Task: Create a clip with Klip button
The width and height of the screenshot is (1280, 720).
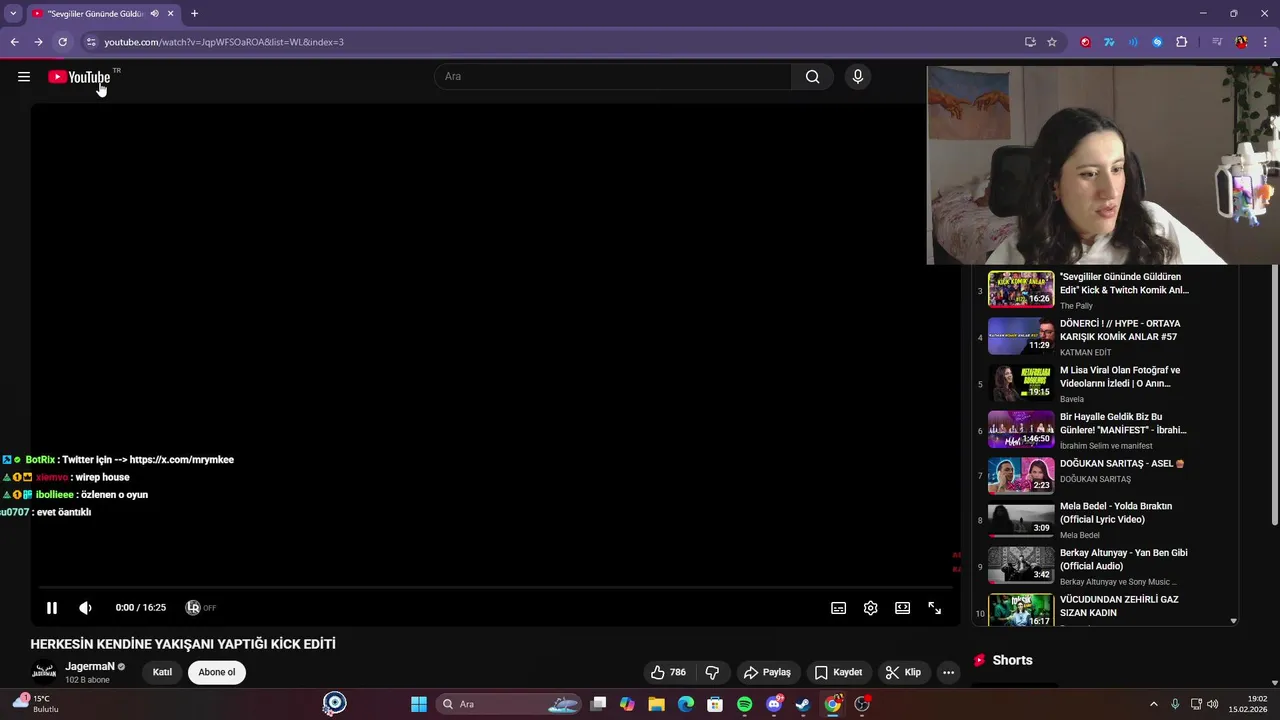Action: 903,672
